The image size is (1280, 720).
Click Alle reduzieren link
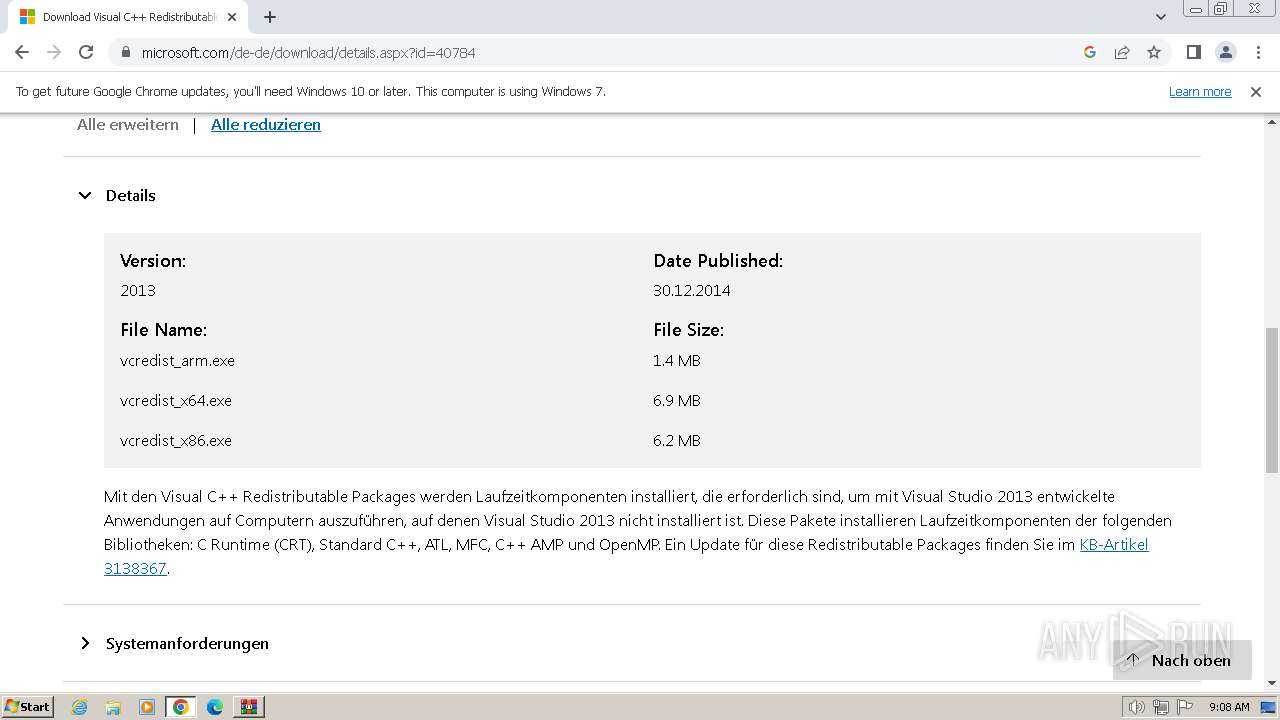pyautogui.click(x=266, y=124)
